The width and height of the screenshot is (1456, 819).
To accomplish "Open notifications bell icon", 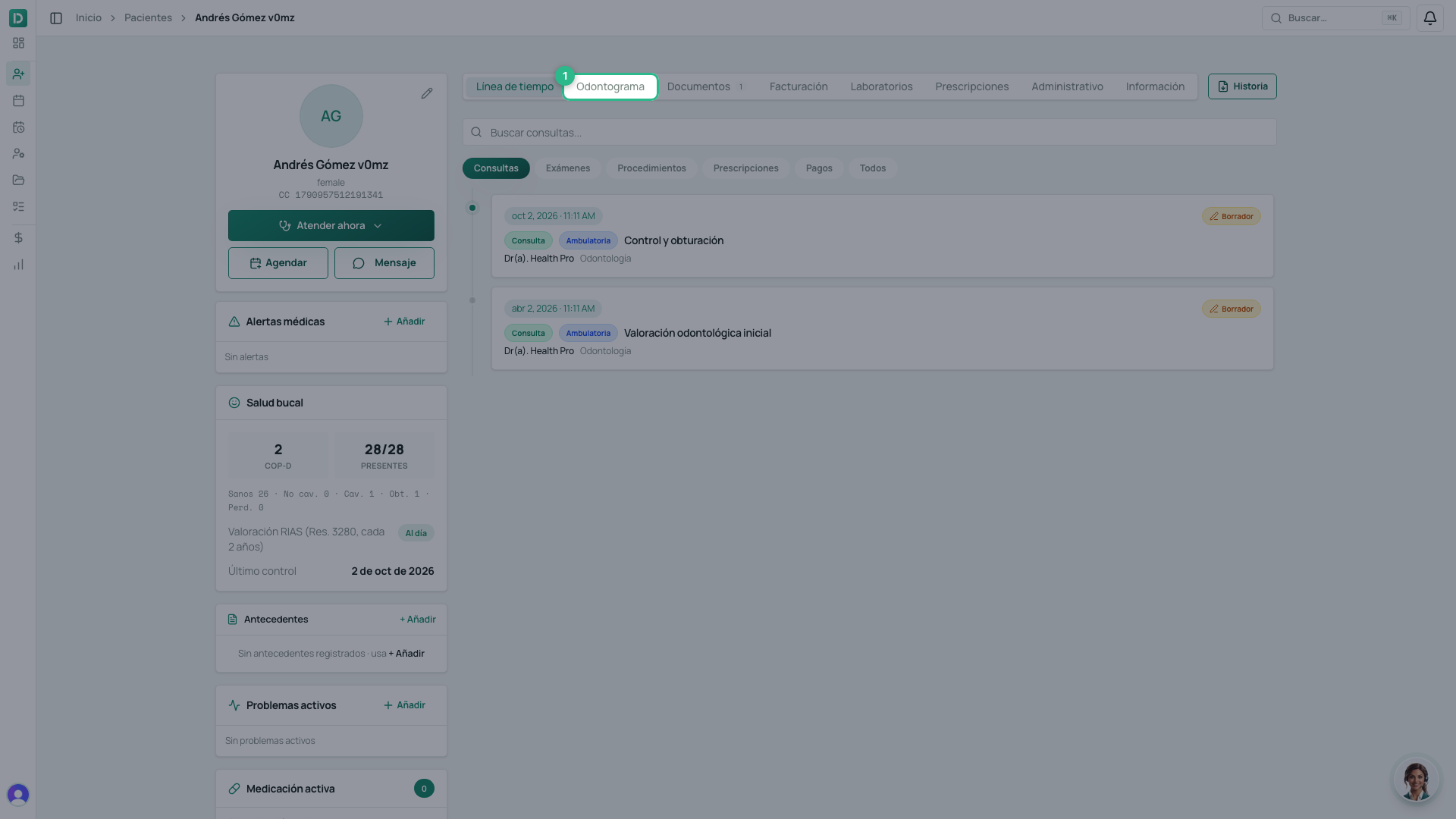I will point(1429,17).
